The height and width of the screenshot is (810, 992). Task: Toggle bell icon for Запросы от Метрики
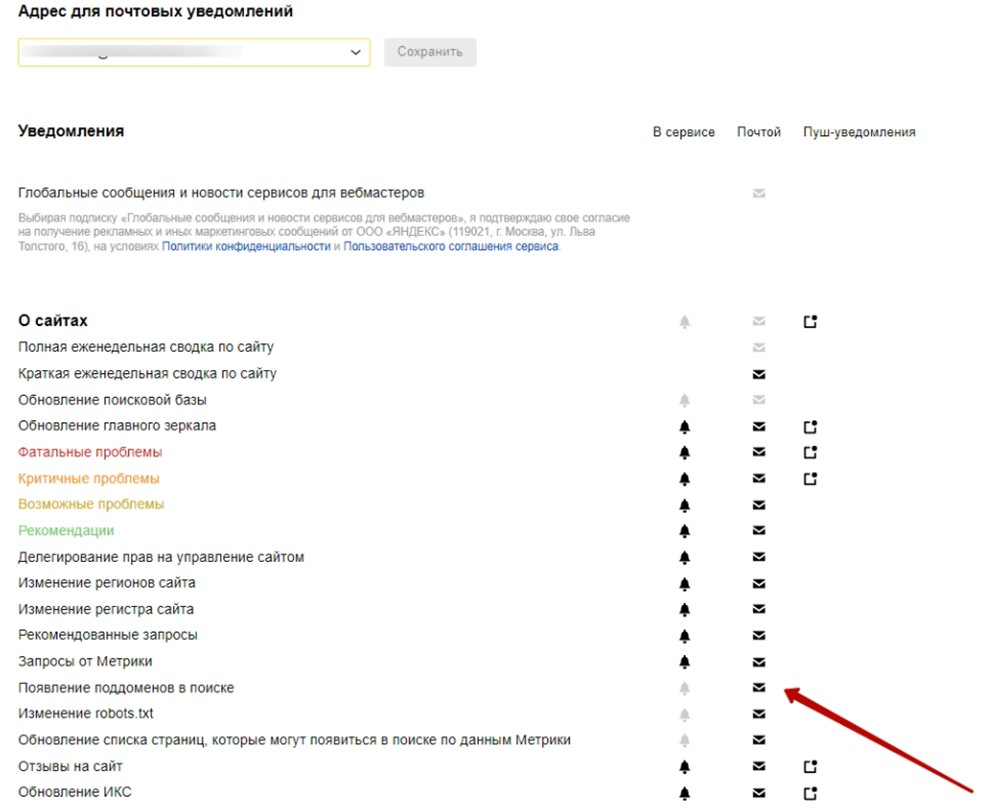point(685,662)
